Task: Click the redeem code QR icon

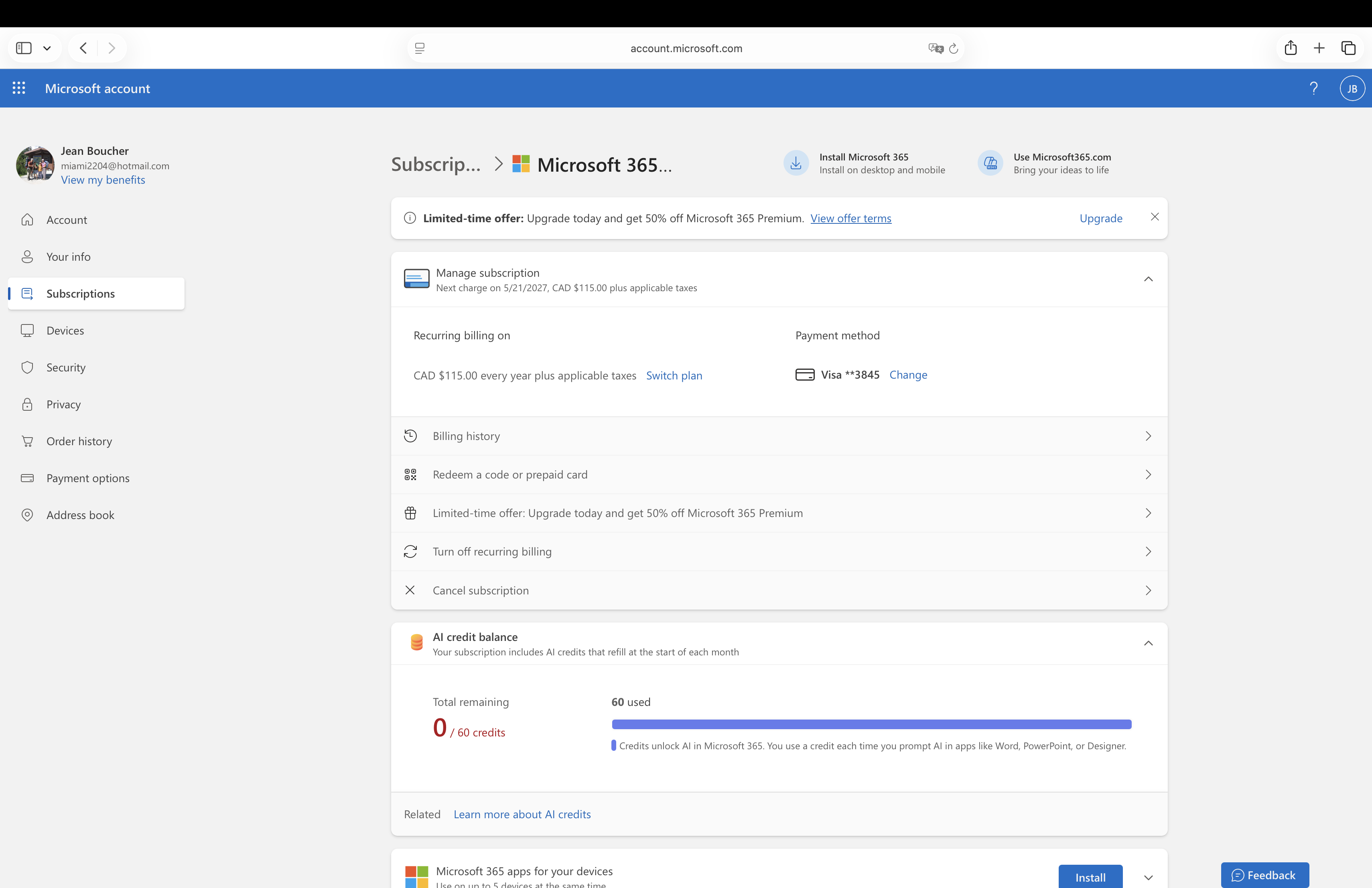Action: (x=410, y=475)
